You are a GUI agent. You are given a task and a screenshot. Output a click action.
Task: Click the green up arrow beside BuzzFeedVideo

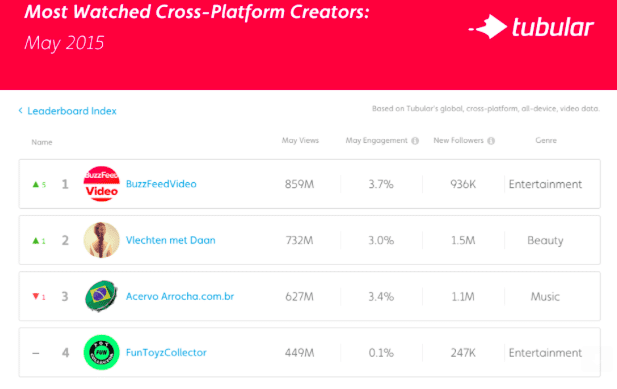click(35, 184)
